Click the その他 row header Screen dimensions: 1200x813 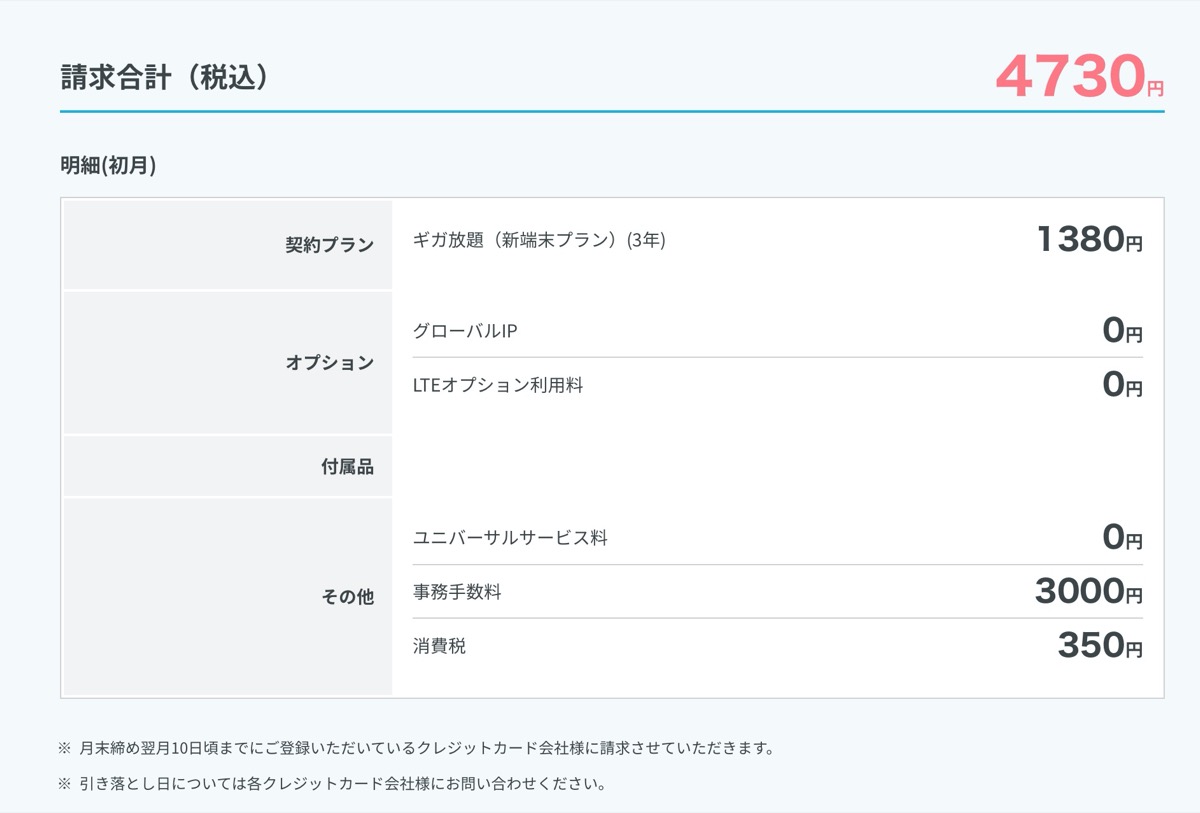(x=228, y=597)
